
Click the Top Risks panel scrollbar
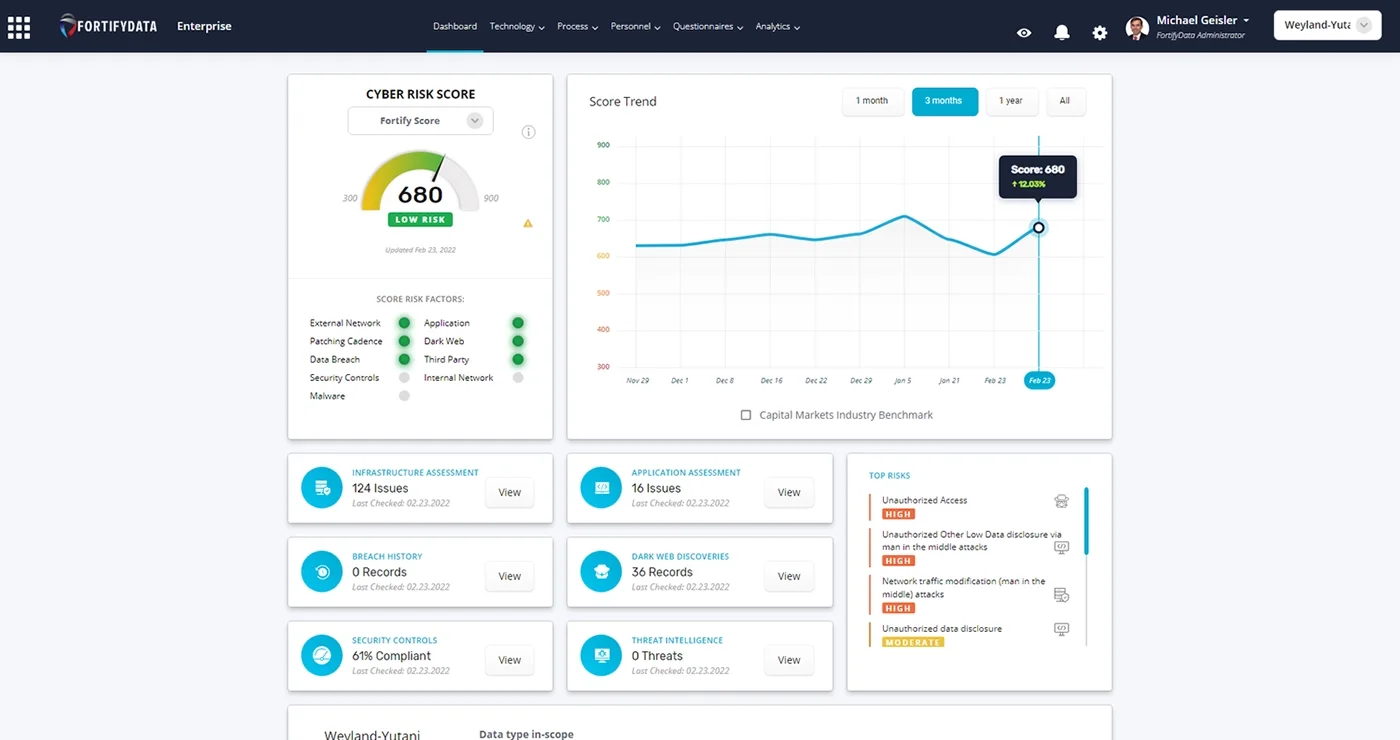click(1086, 521)
